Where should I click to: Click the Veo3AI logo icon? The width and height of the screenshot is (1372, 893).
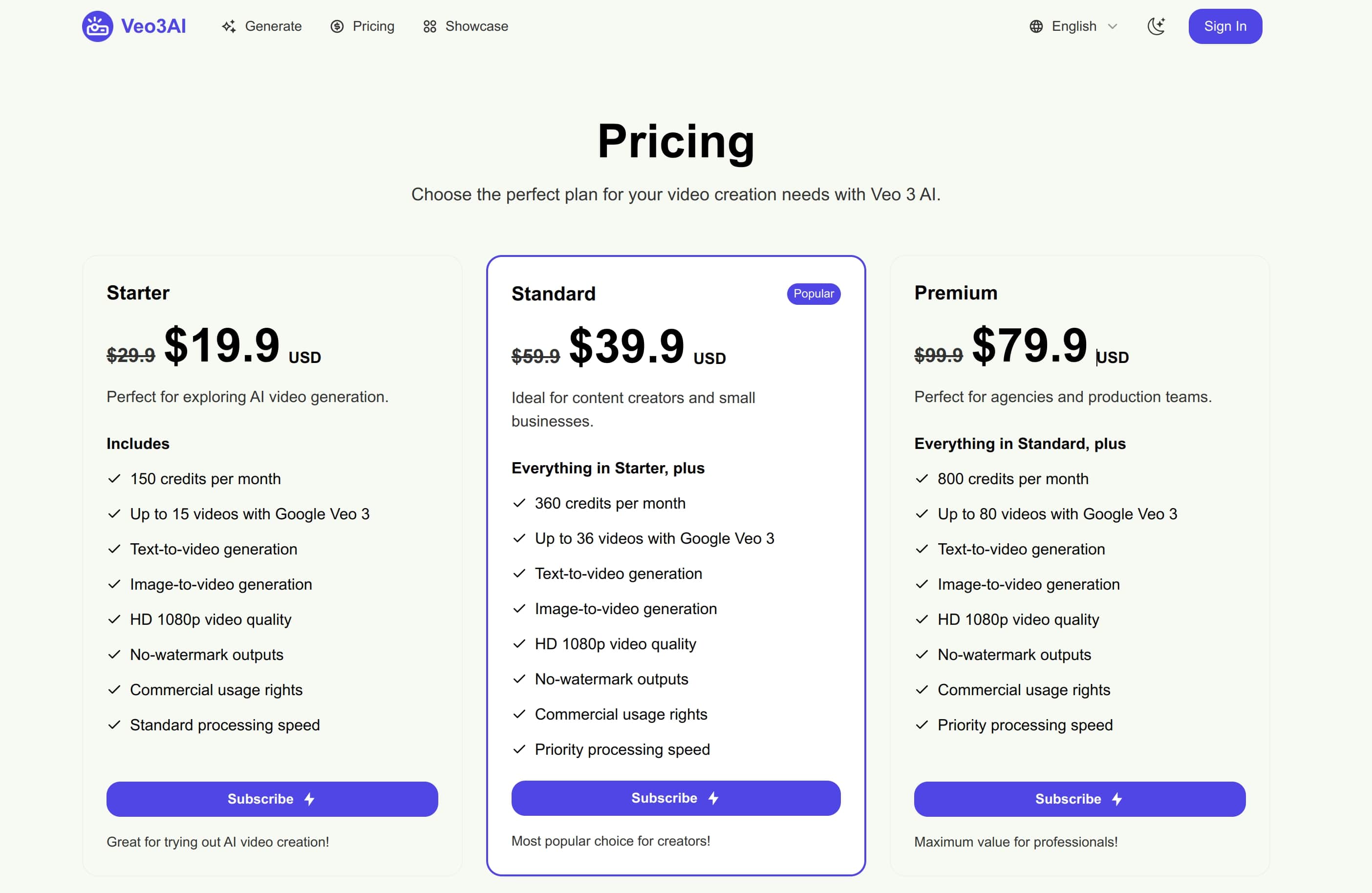point(97,26)
